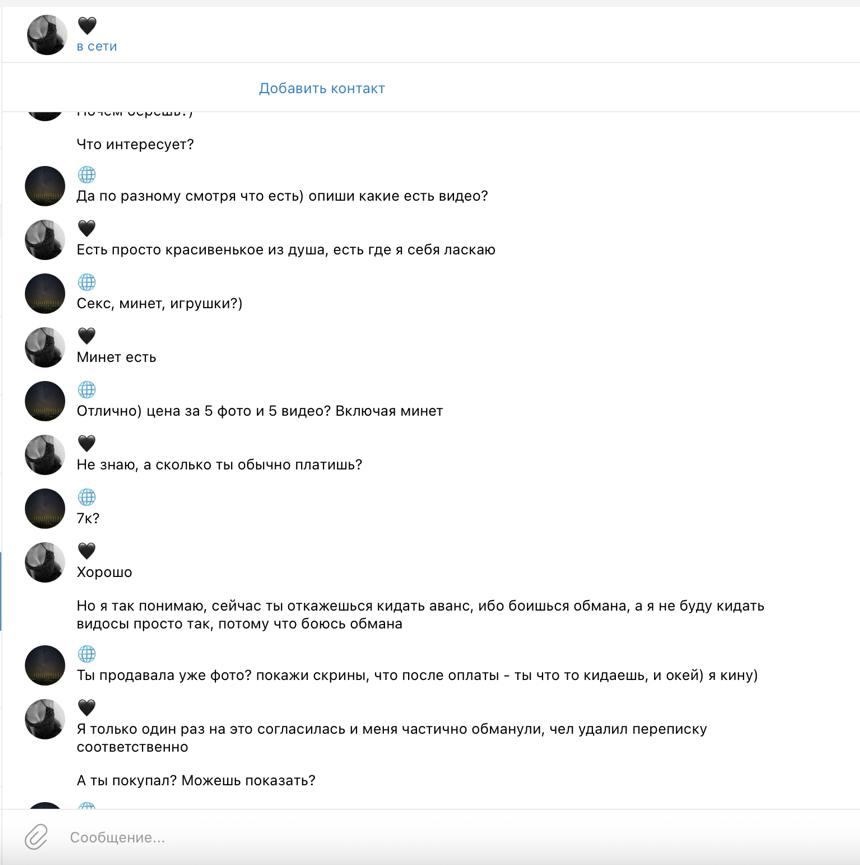
Task: Click the paperclip attach file icon
Action: pos(36,837)
